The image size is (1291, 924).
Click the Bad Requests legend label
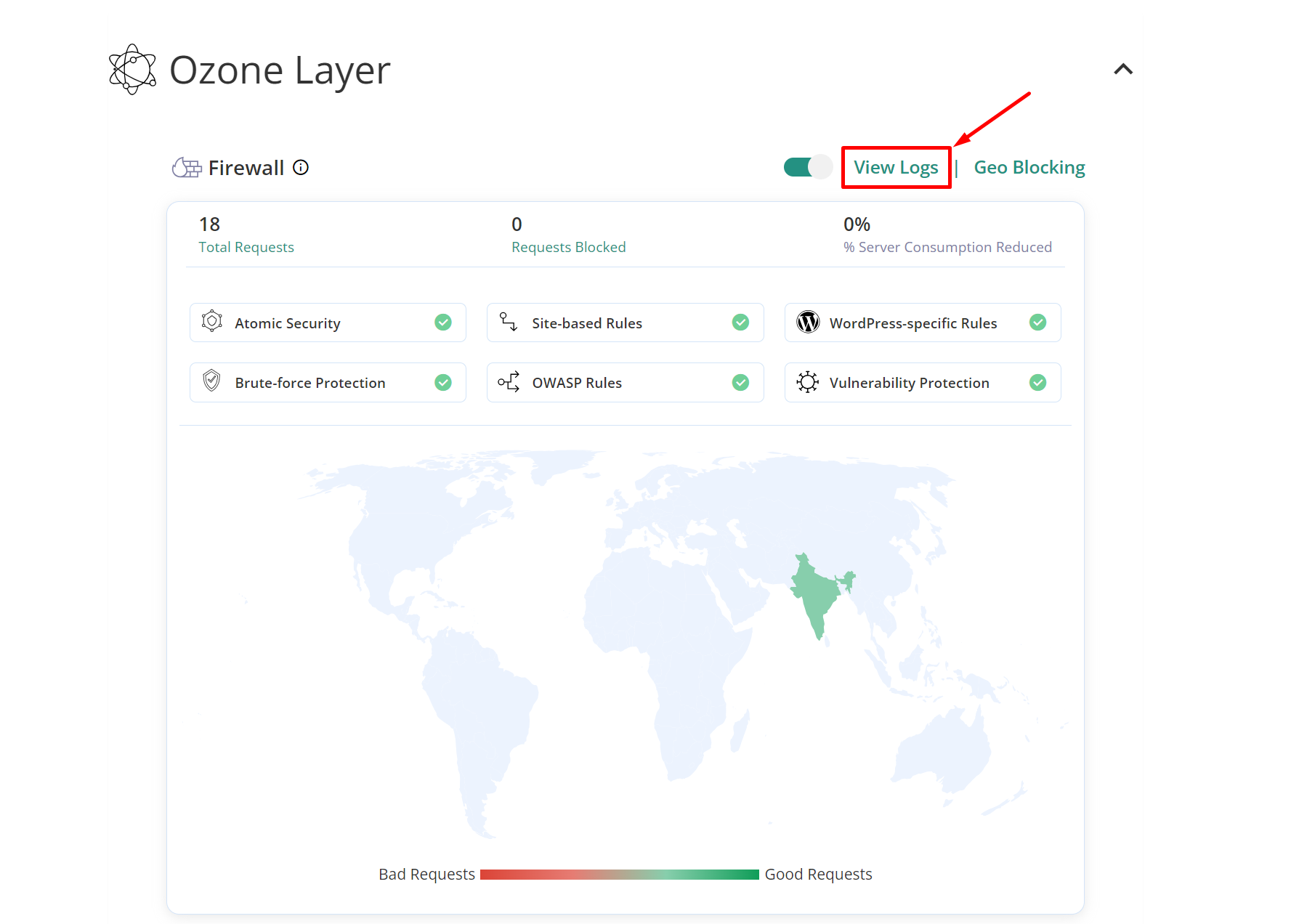(426, 875)
